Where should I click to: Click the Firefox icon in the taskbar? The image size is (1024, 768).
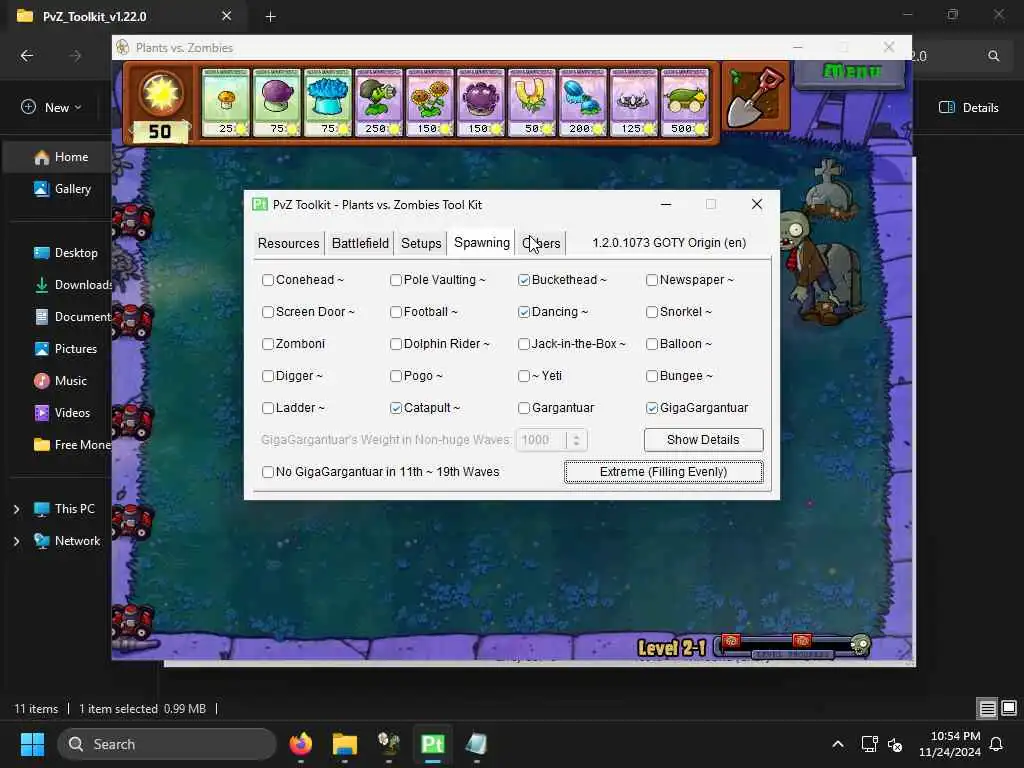pos(301,744)
